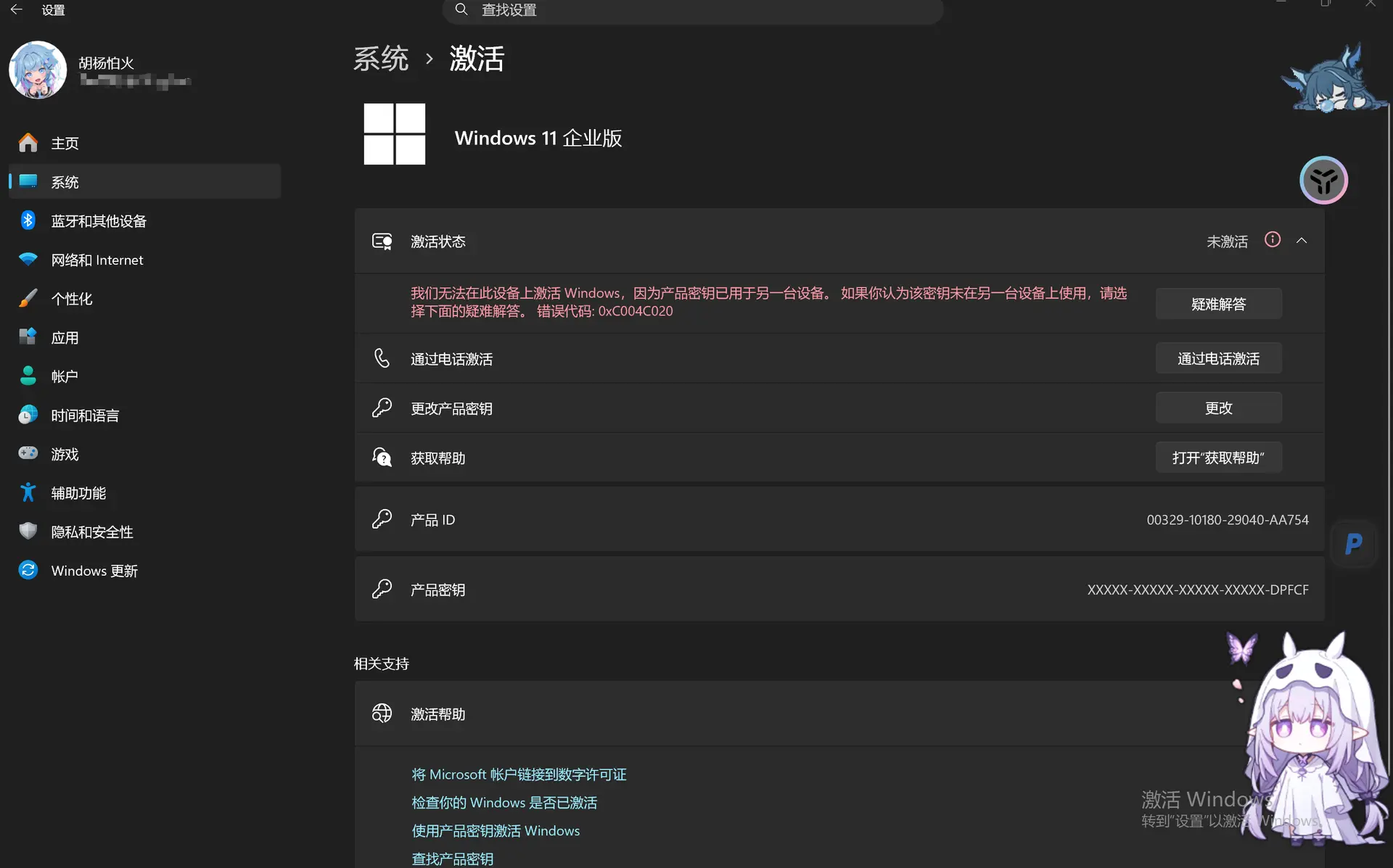
Task: Click the key icon beside 产品密钥
Action: click(x=382, y=589)
